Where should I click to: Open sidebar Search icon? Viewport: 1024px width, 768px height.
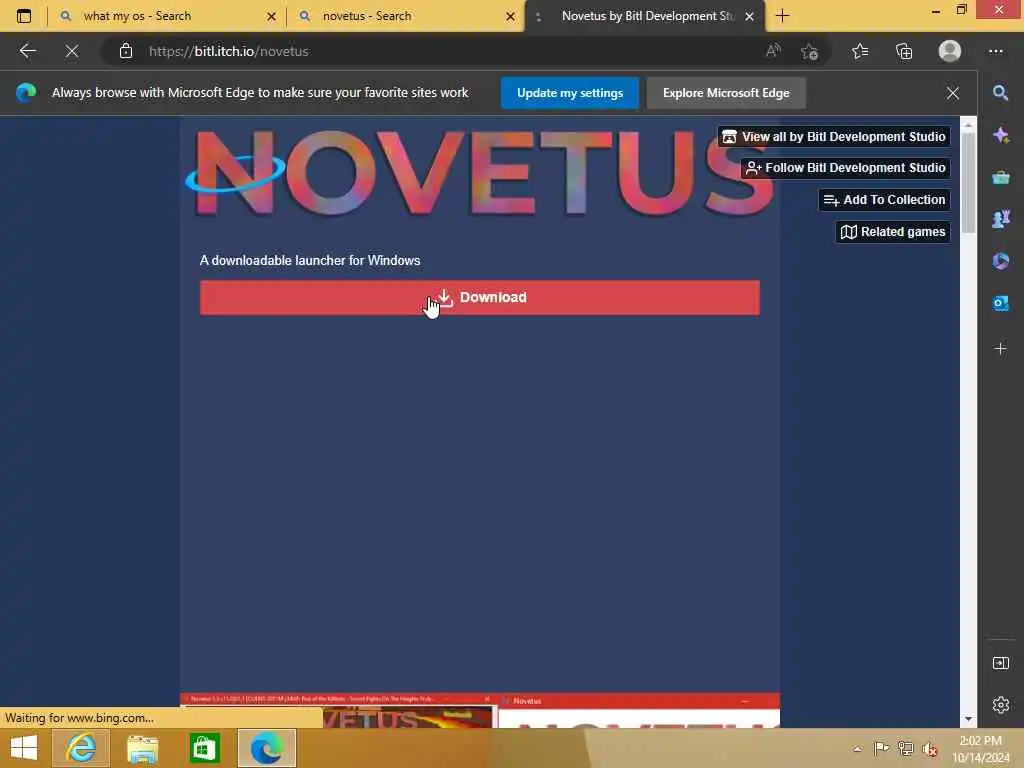[1000, 93]
